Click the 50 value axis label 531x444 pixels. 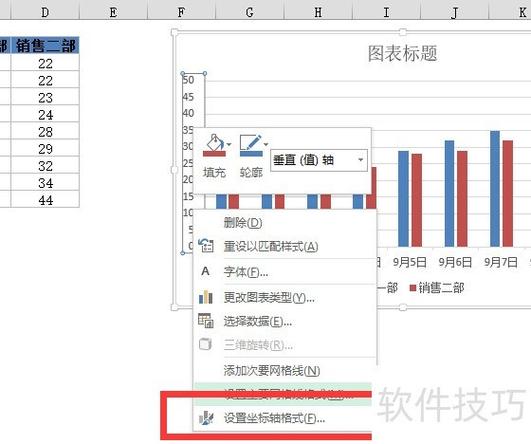point(188,80)
